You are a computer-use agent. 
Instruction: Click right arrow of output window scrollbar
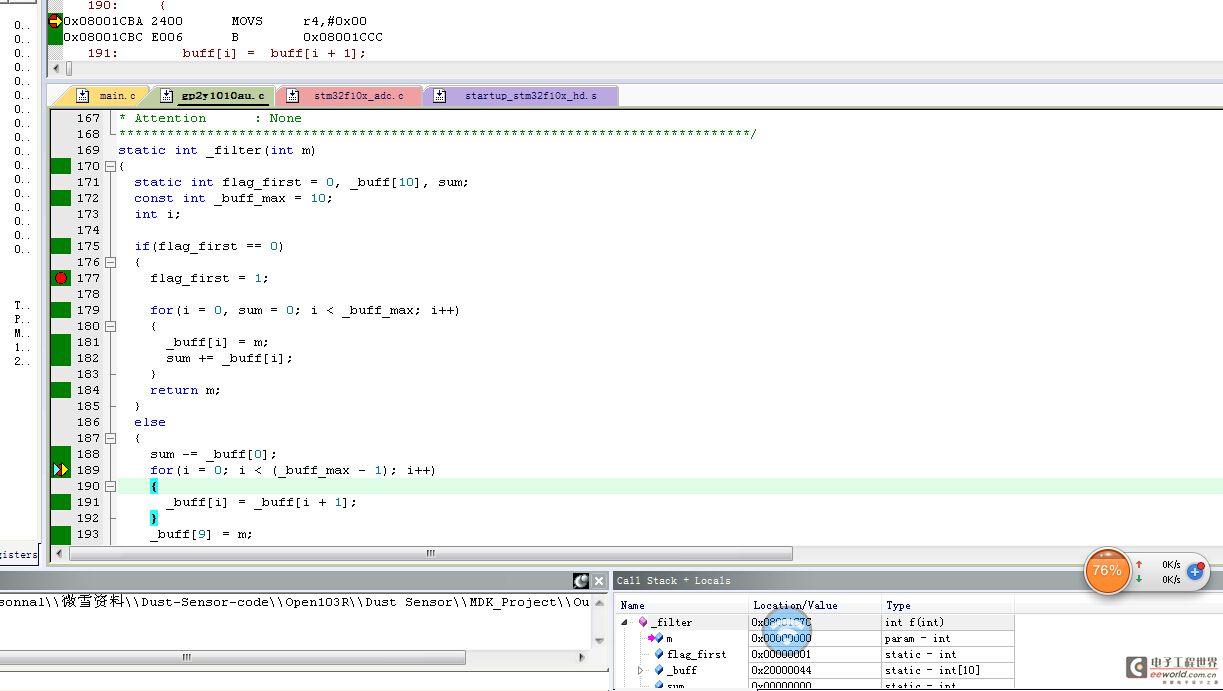pyautogui.click(x=583, y=657)
